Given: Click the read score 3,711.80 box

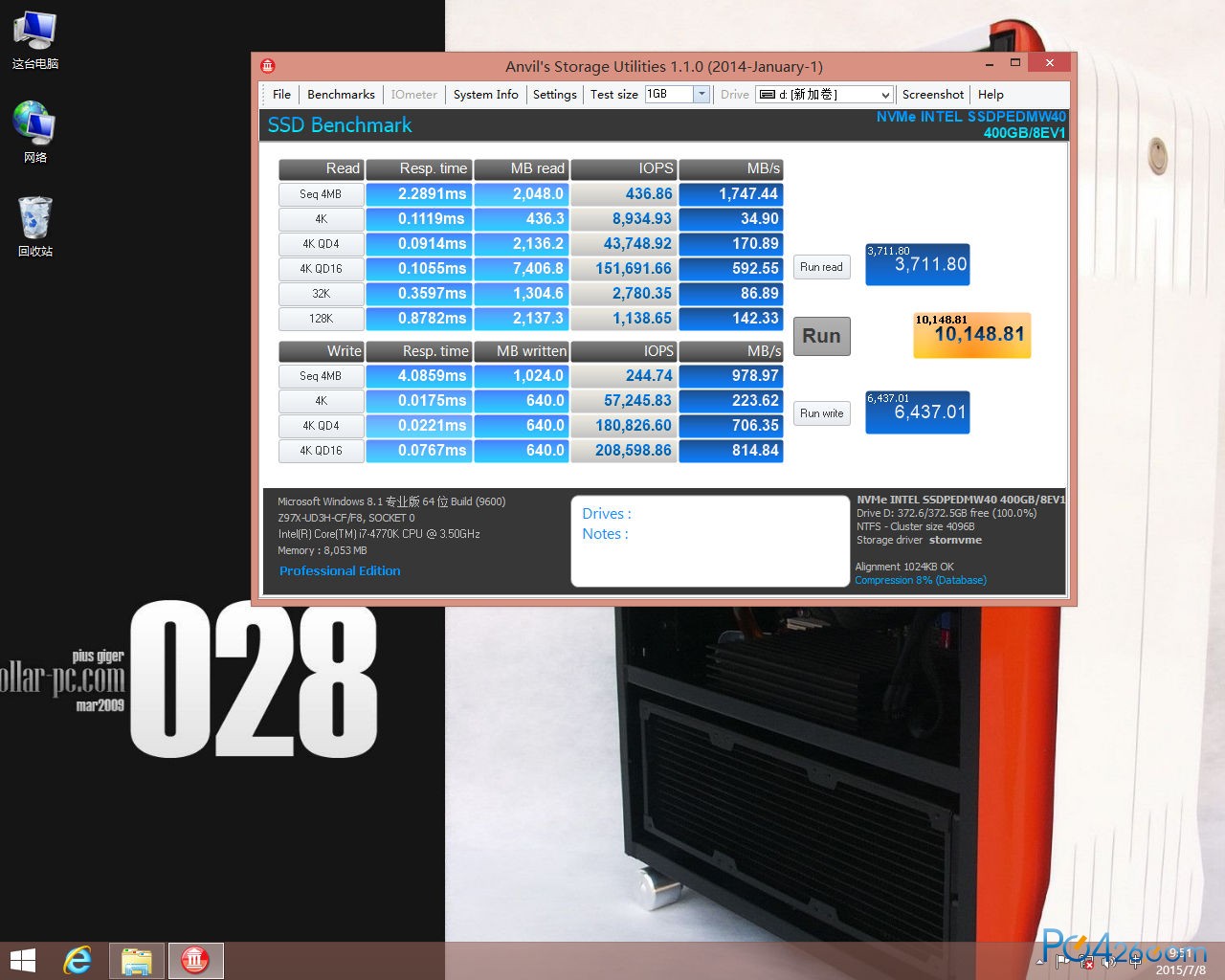Looking at the screenshot, I should (918, 264).
